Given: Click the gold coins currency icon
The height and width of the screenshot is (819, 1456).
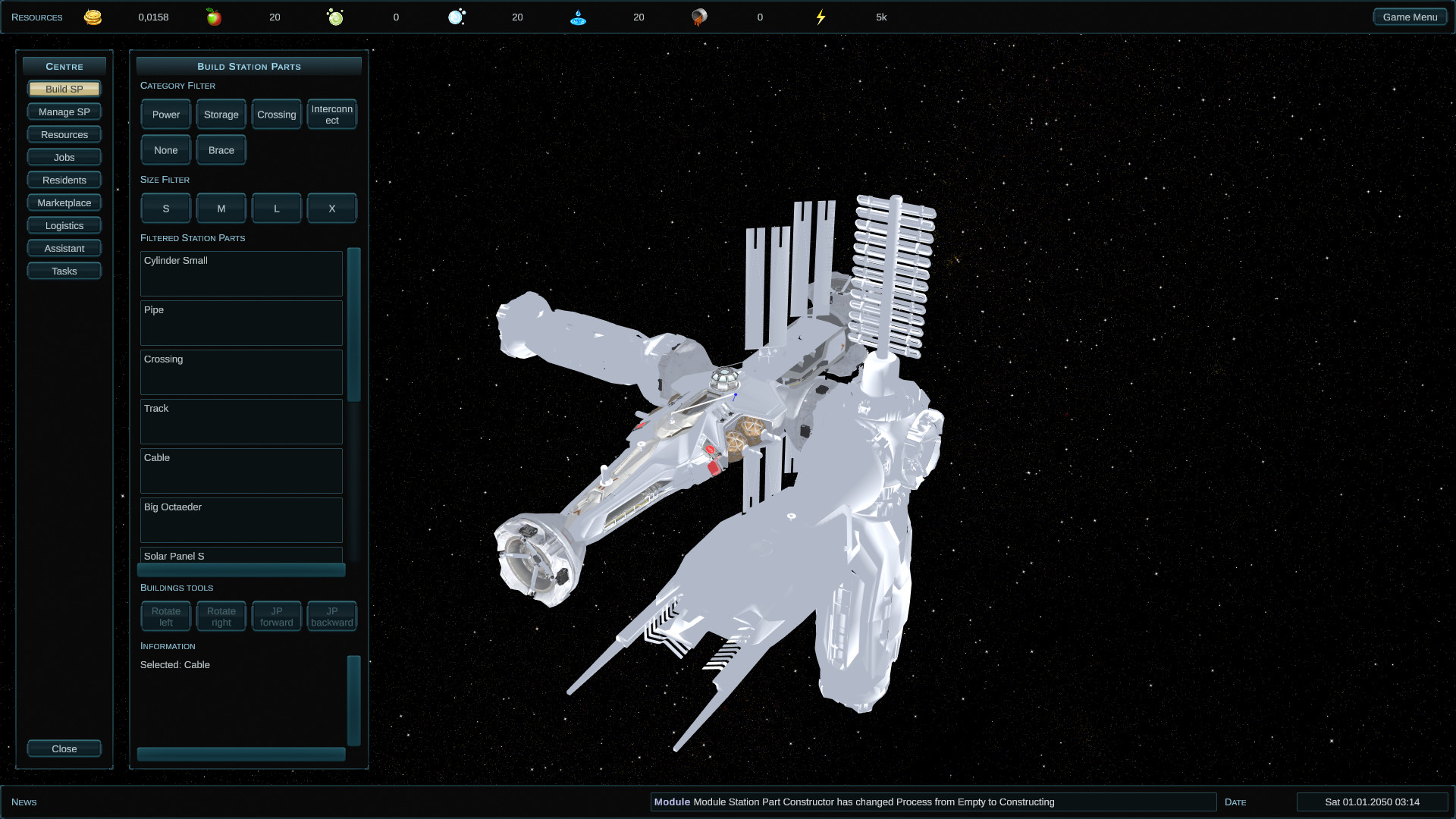Looking at the screenshot, I should (x=93, y=17).
